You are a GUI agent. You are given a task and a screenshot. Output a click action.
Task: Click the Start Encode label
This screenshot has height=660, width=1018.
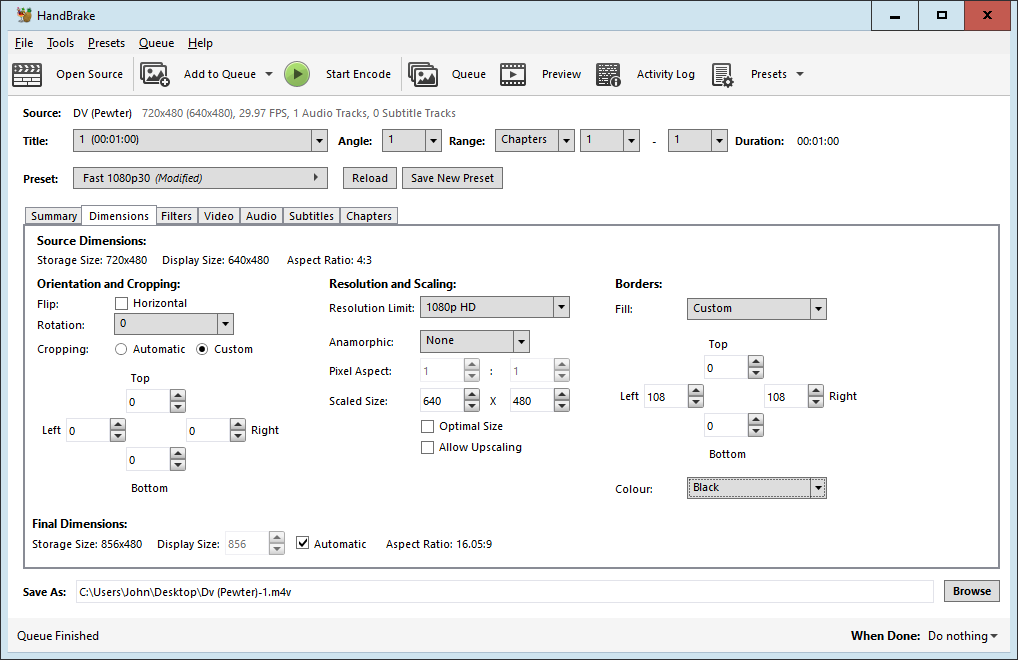click(358, 74)
